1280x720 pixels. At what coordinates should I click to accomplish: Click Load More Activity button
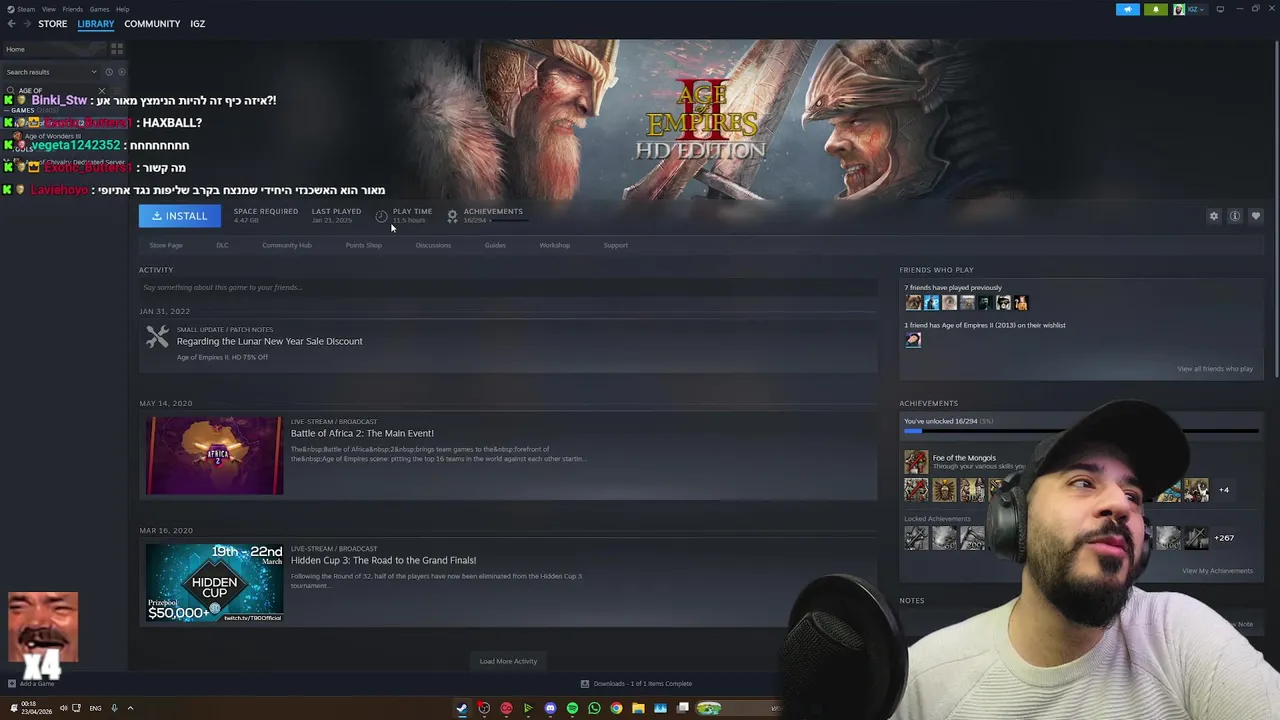[508, 661]
